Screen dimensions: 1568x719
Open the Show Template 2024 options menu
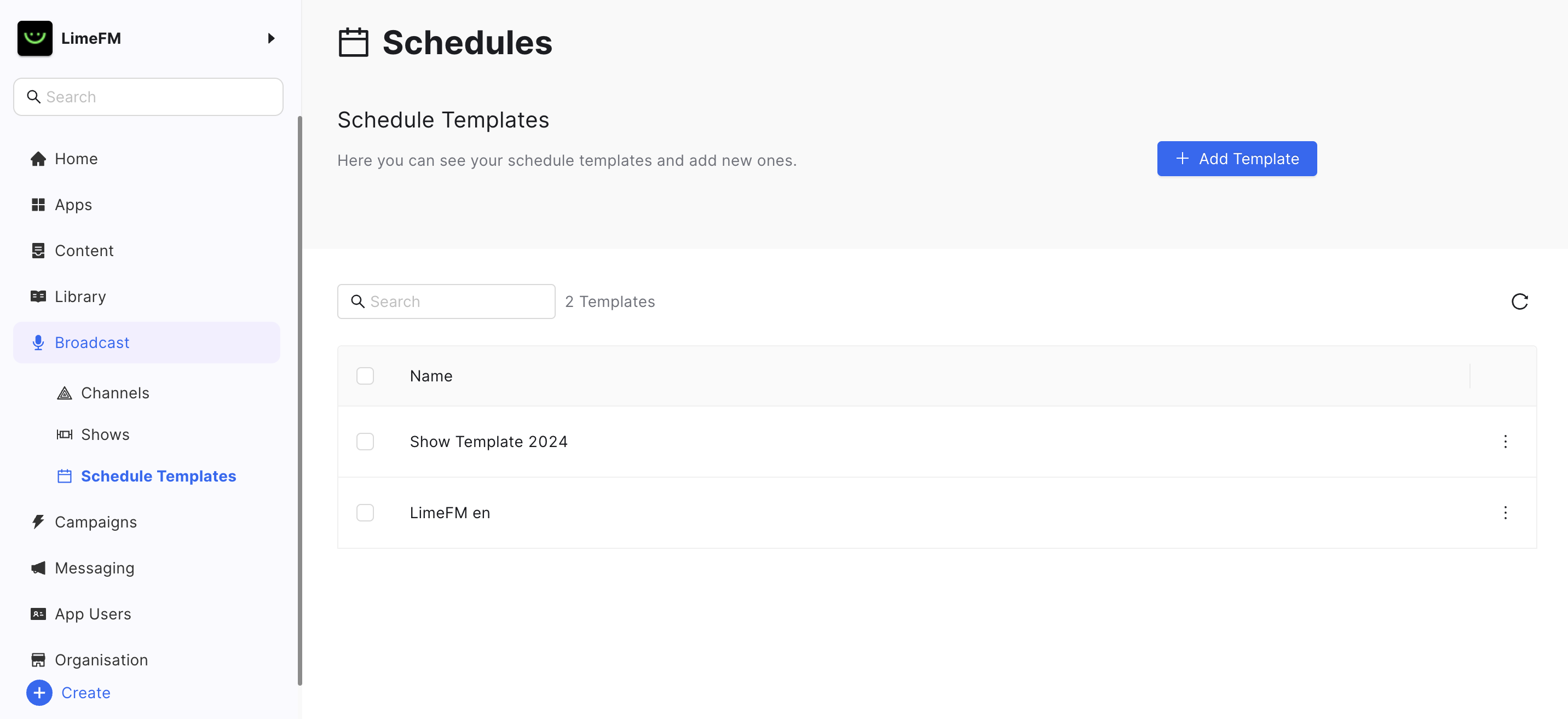tap(1505, 442)
